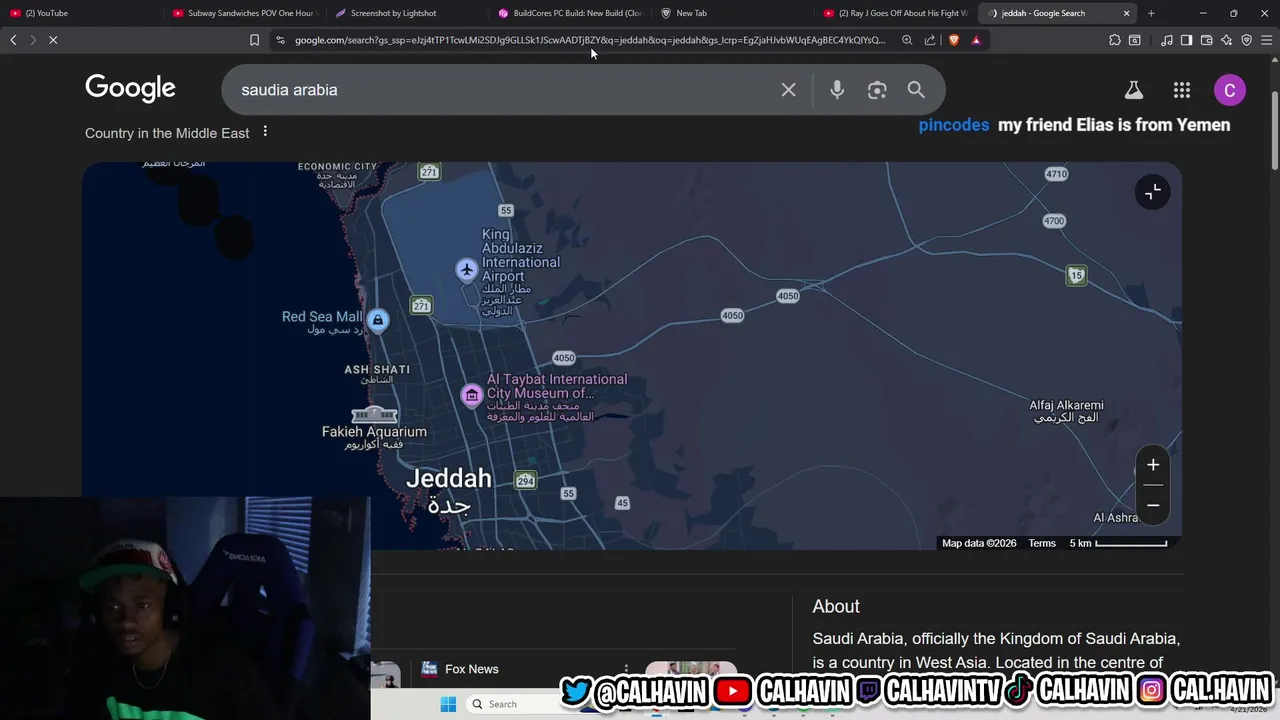Start voice search with the microphone

click(837, 90)
